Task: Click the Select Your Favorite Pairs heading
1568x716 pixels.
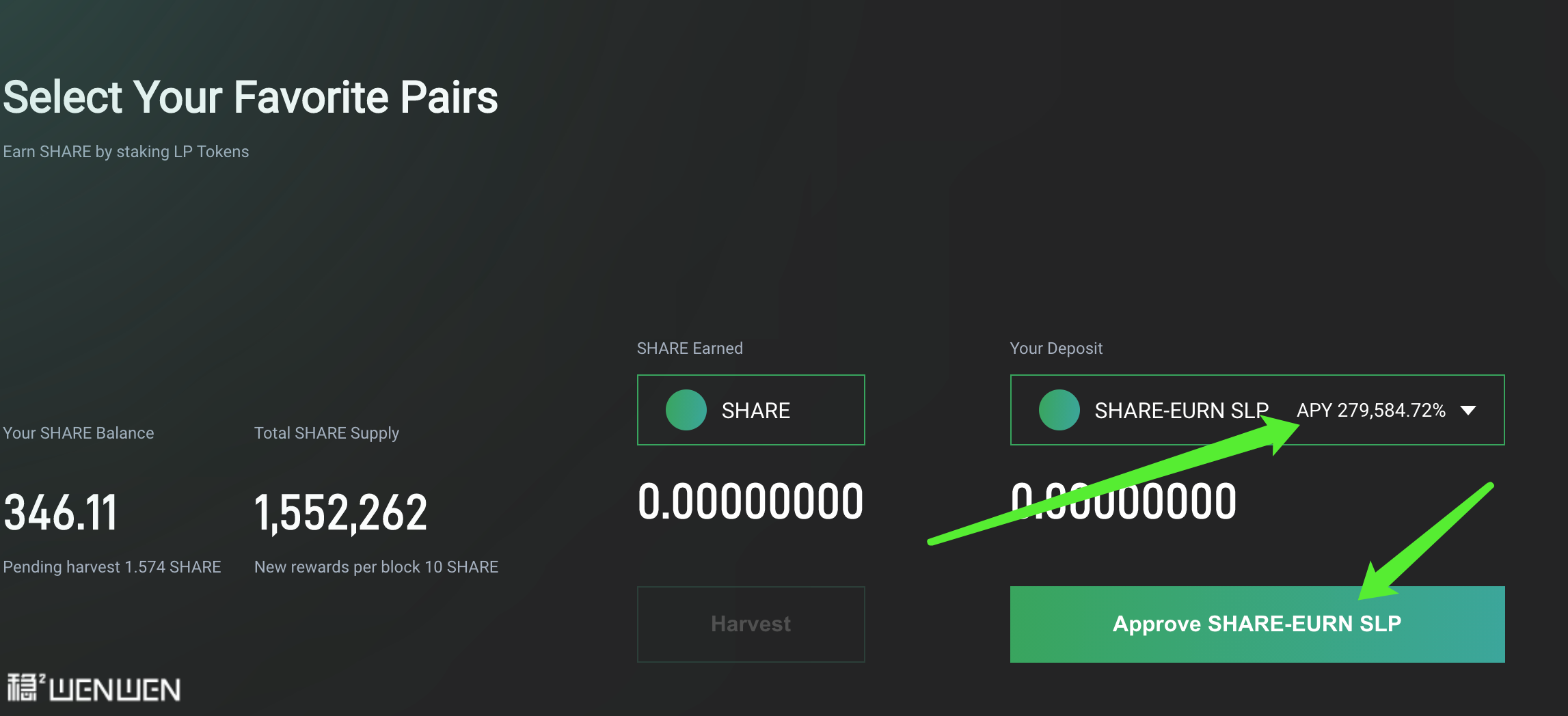Action: pos(250,97)
